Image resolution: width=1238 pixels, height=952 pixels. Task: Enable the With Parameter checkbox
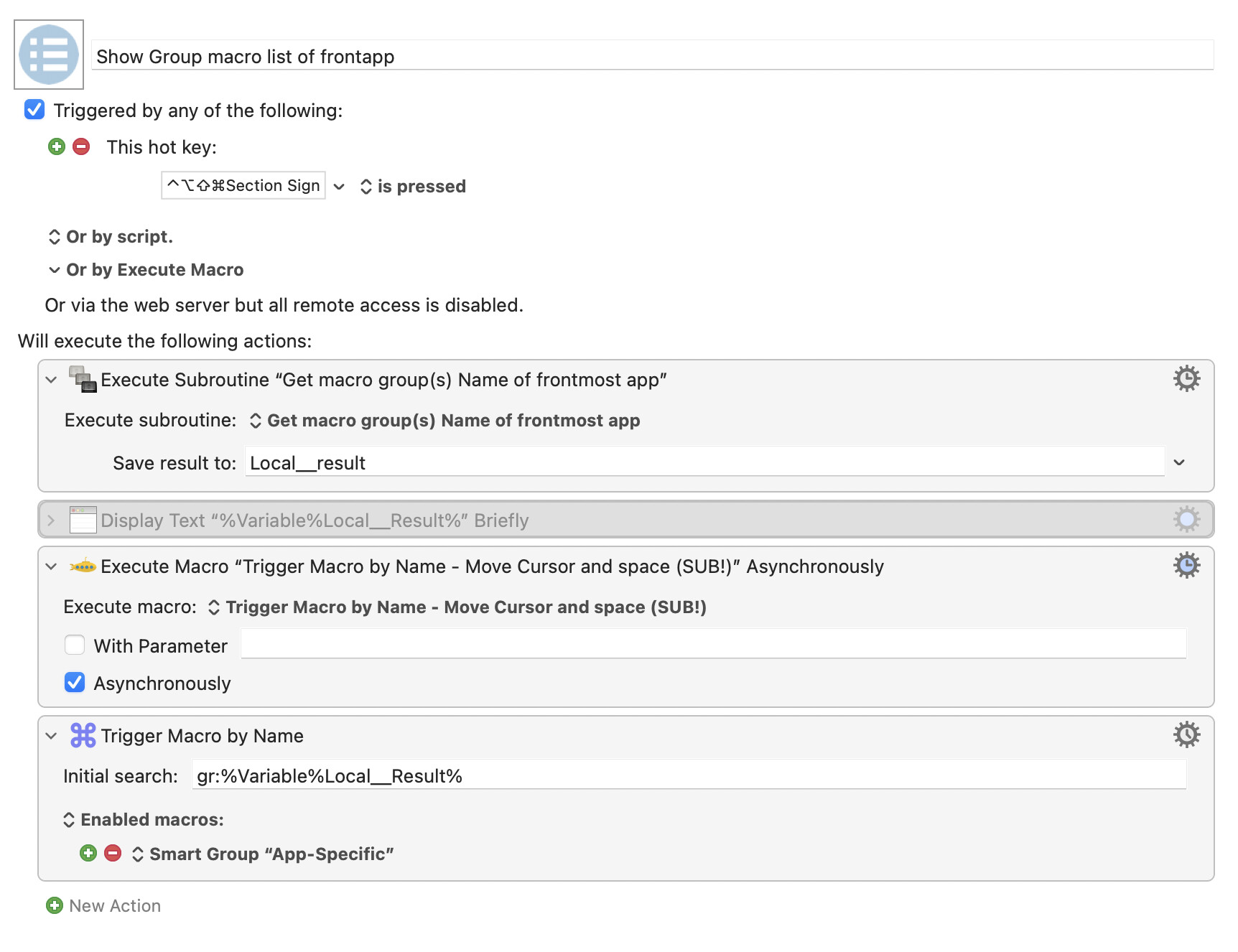[x=75, y=645]
